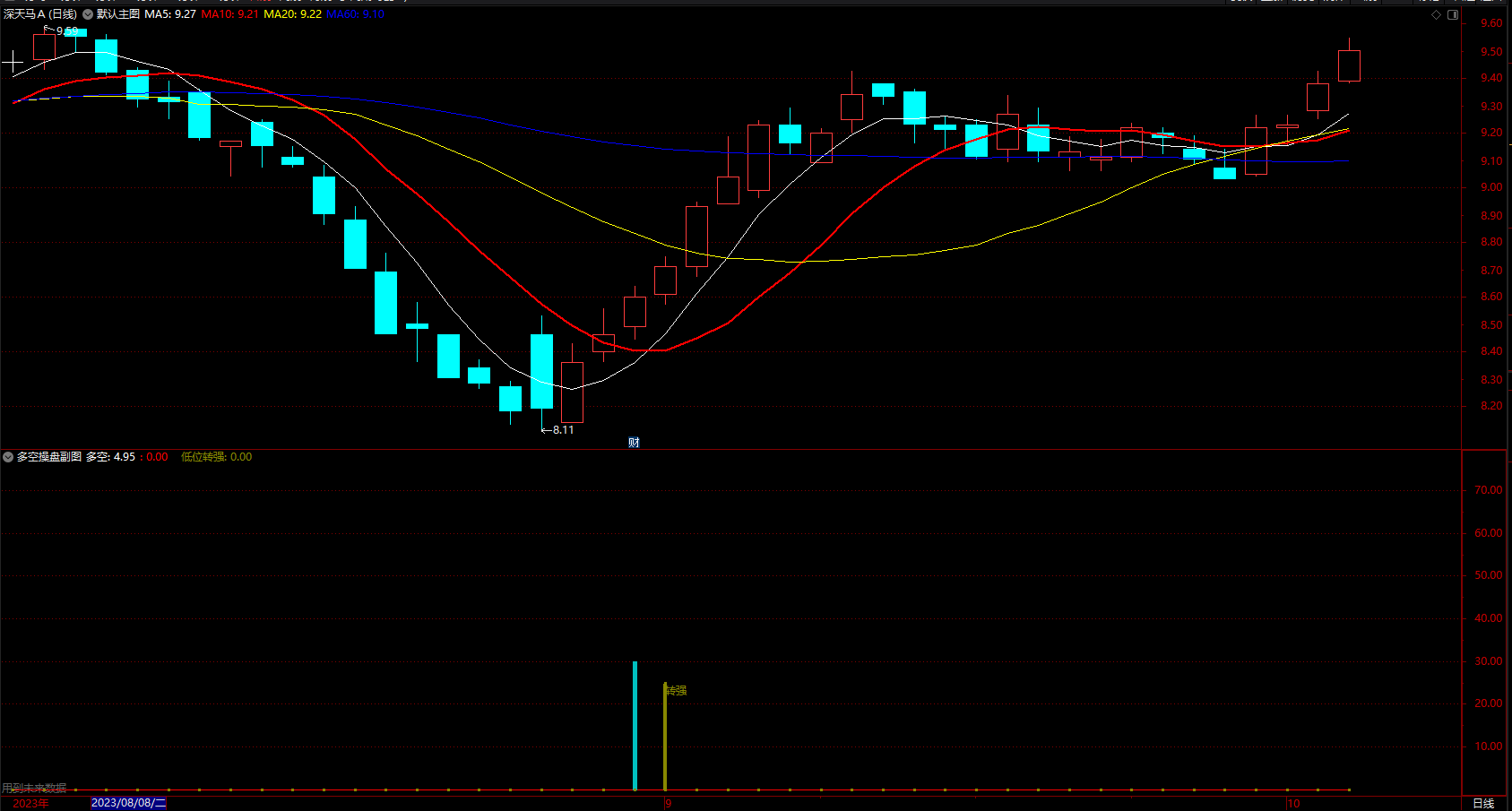Click the 转强 signal label

click(x=677, y=690)
